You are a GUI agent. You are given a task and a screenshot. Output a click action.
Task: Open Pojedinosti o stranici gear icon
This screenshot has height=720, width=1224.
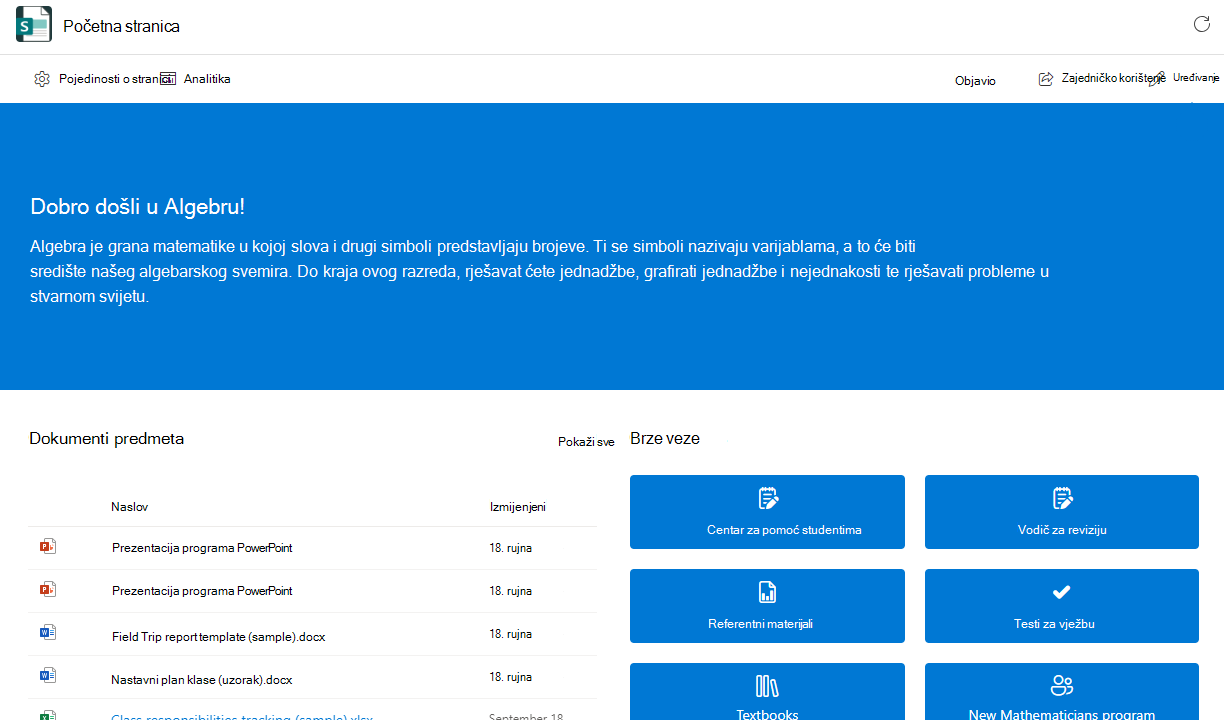click(x=42, y=79)
